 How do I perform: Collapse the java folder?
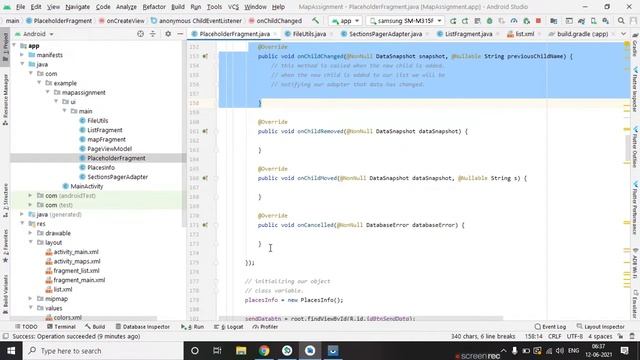point(22,64)
